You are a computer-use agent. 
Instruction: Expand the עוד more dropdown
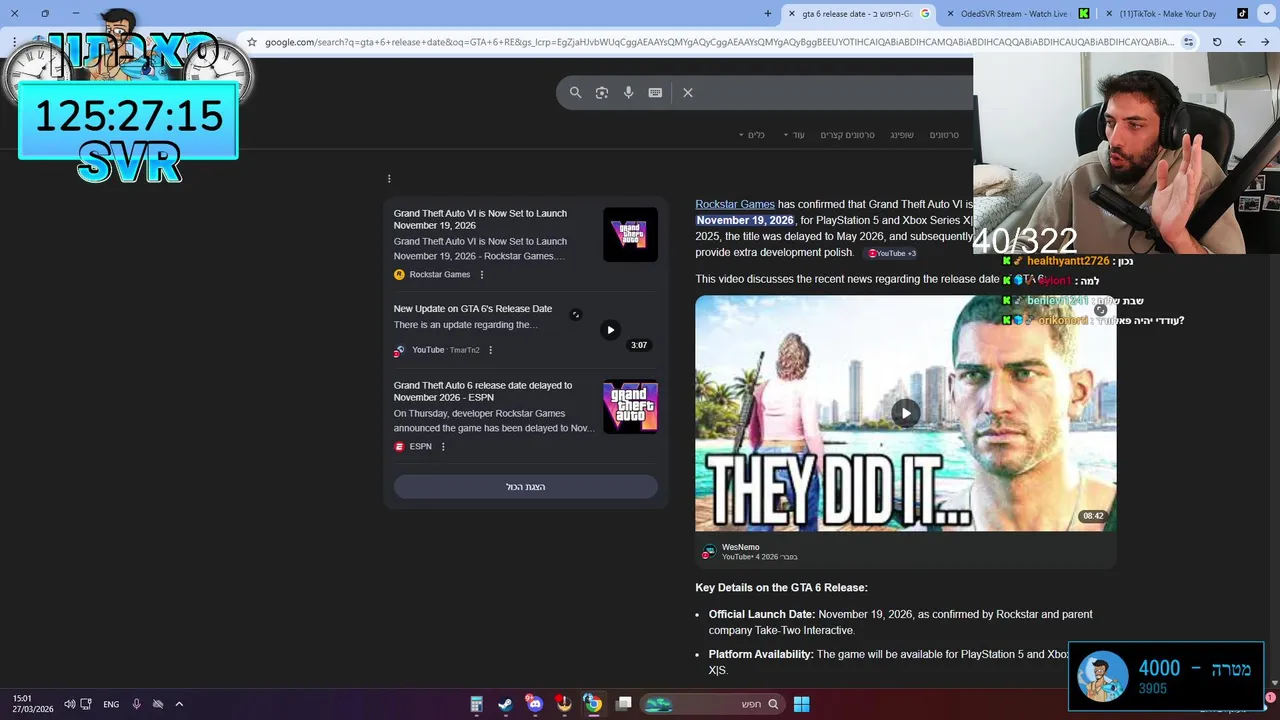pos(794,135)
